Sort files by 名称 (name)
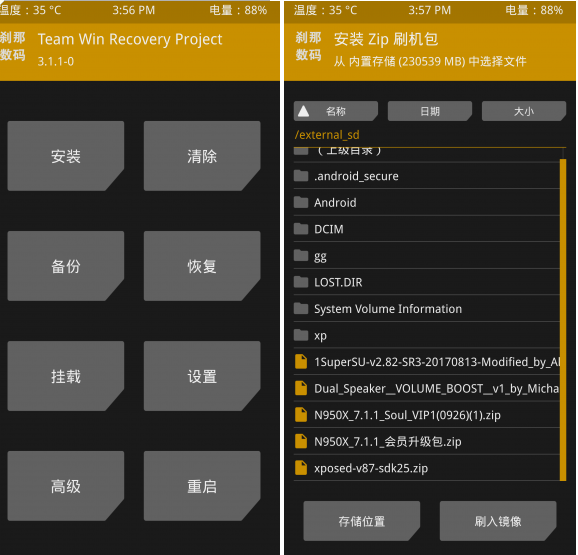The height and width of the screenshot is (555, 578). [x=336, y=111]
